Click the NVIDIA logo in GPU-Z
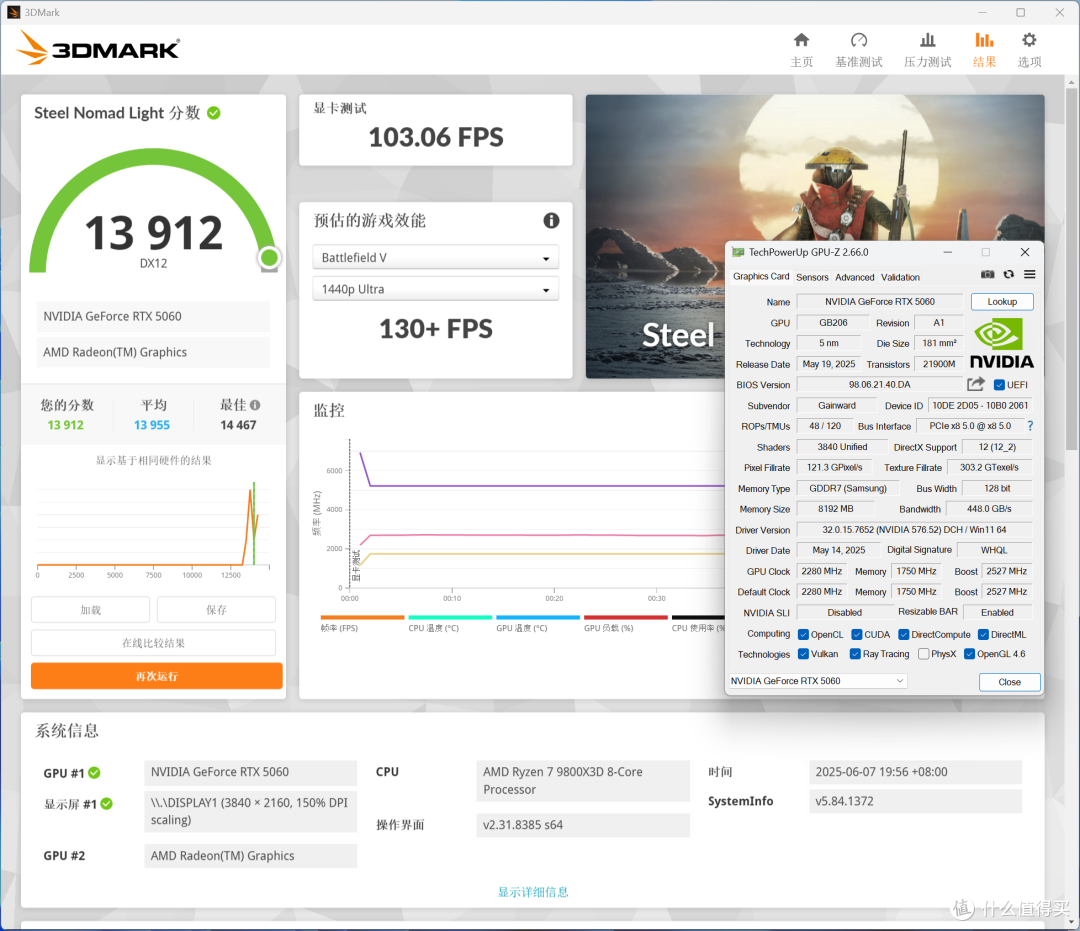The height and width of the screenshot is (931, 1080). pos(1001,342)
